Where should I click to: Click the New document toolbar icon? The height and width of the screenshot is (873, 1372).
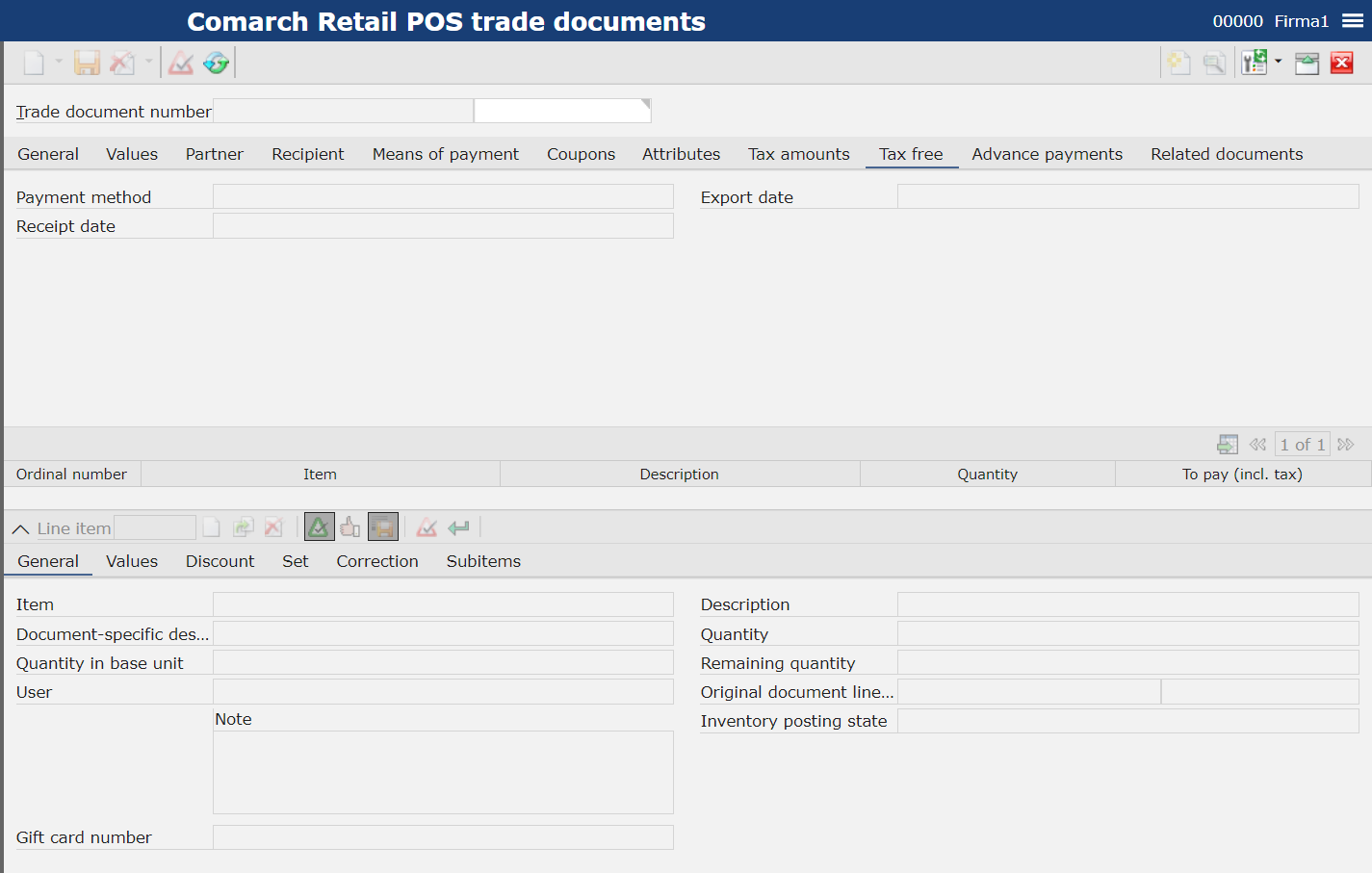click(34, 64)
